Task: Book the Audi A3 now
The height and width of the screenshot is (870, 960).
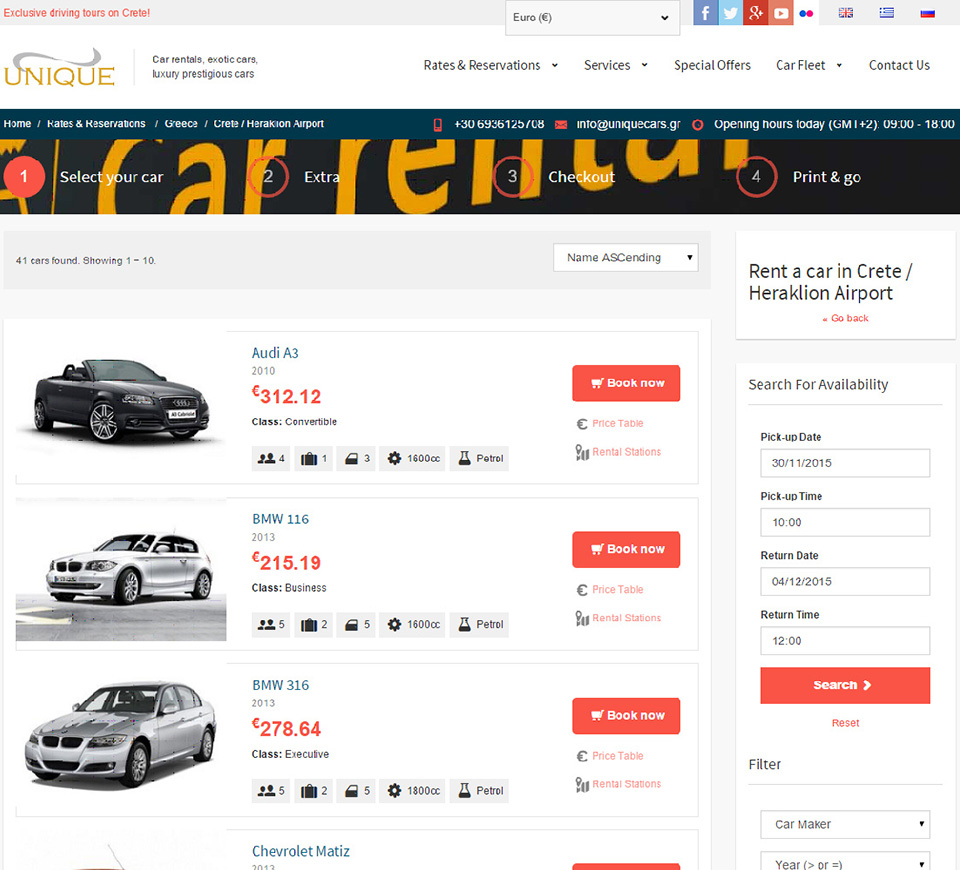Action: point(626,383)
